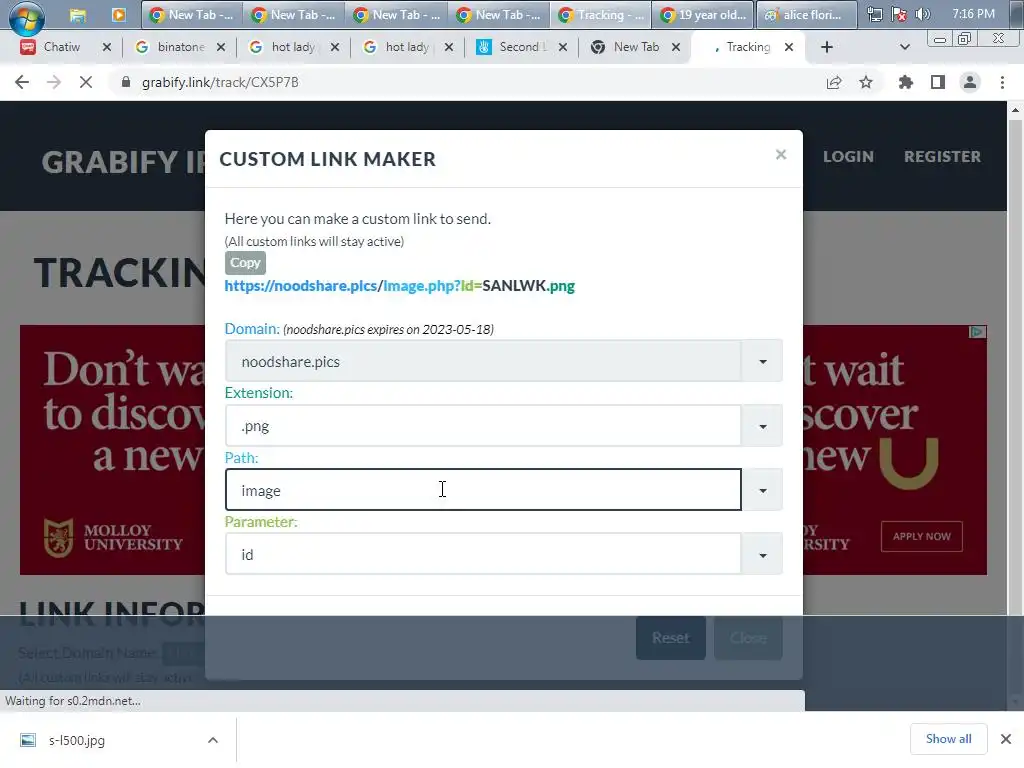Open volume control in system tray
The width and height of the screenshot is (1024, 768).
pos(923,14)
